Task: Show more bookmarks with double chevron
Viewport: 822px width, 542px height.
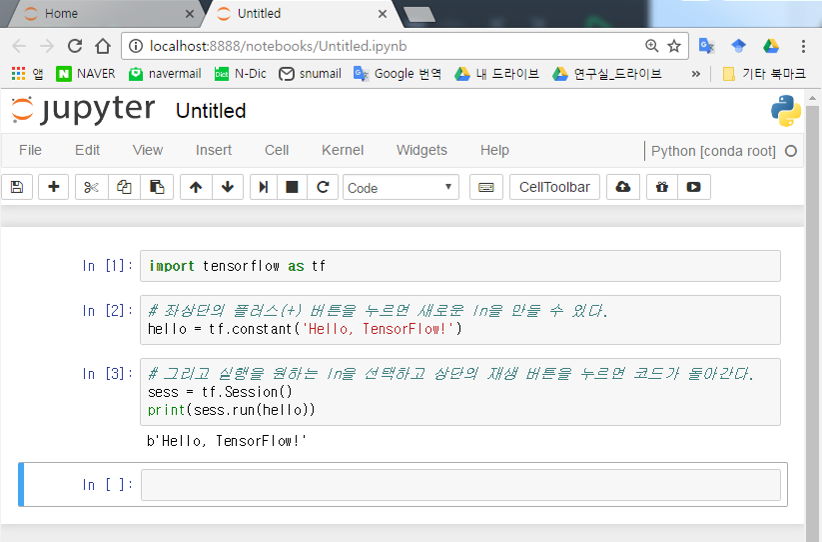Action: point(696,74)
